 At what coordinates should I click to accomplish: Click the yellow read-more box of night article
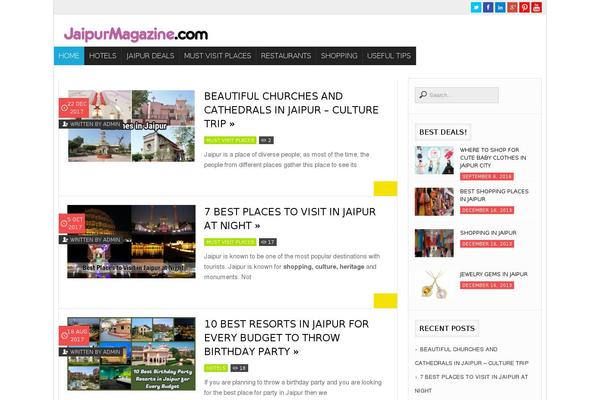[385, 301]
